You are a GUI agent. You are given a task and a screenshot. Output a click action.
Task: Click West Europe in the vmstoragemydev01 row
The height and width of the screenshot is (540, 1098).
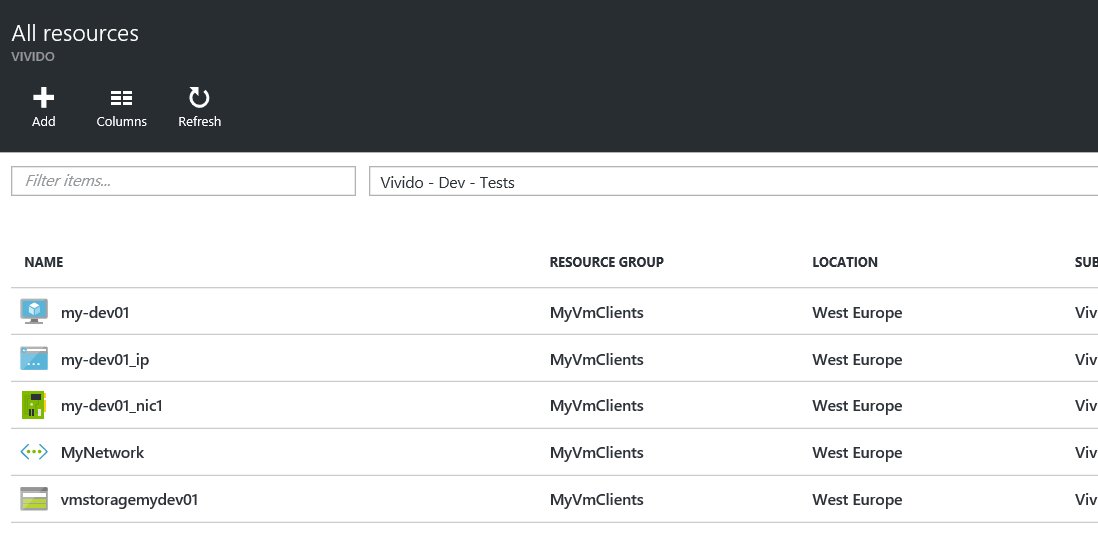(857, 500)
